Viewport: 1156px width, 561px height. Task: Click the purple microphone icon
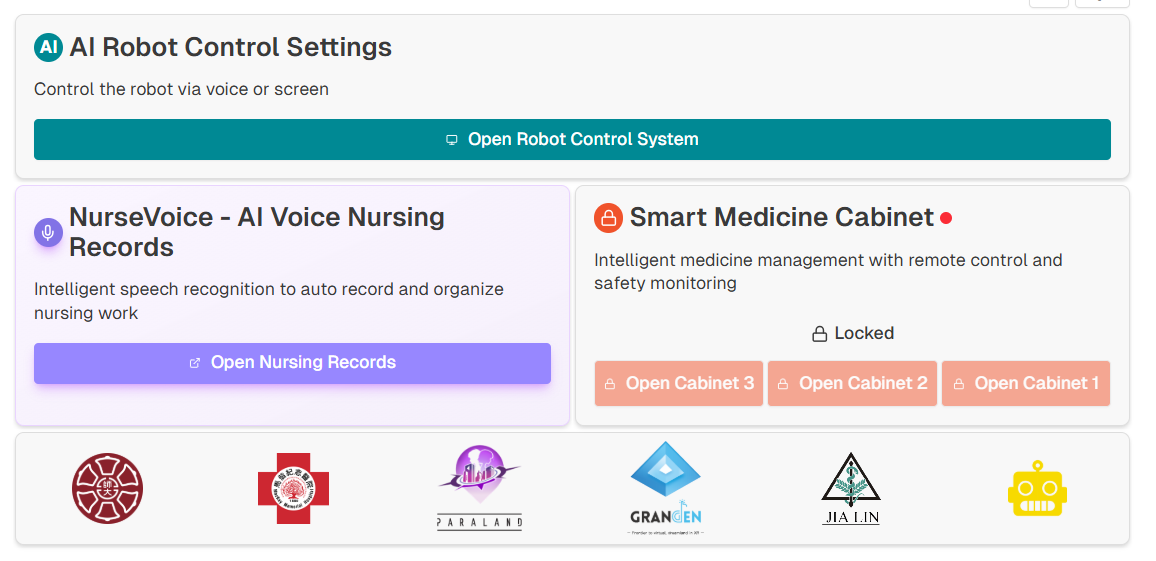tap(48, 232)
